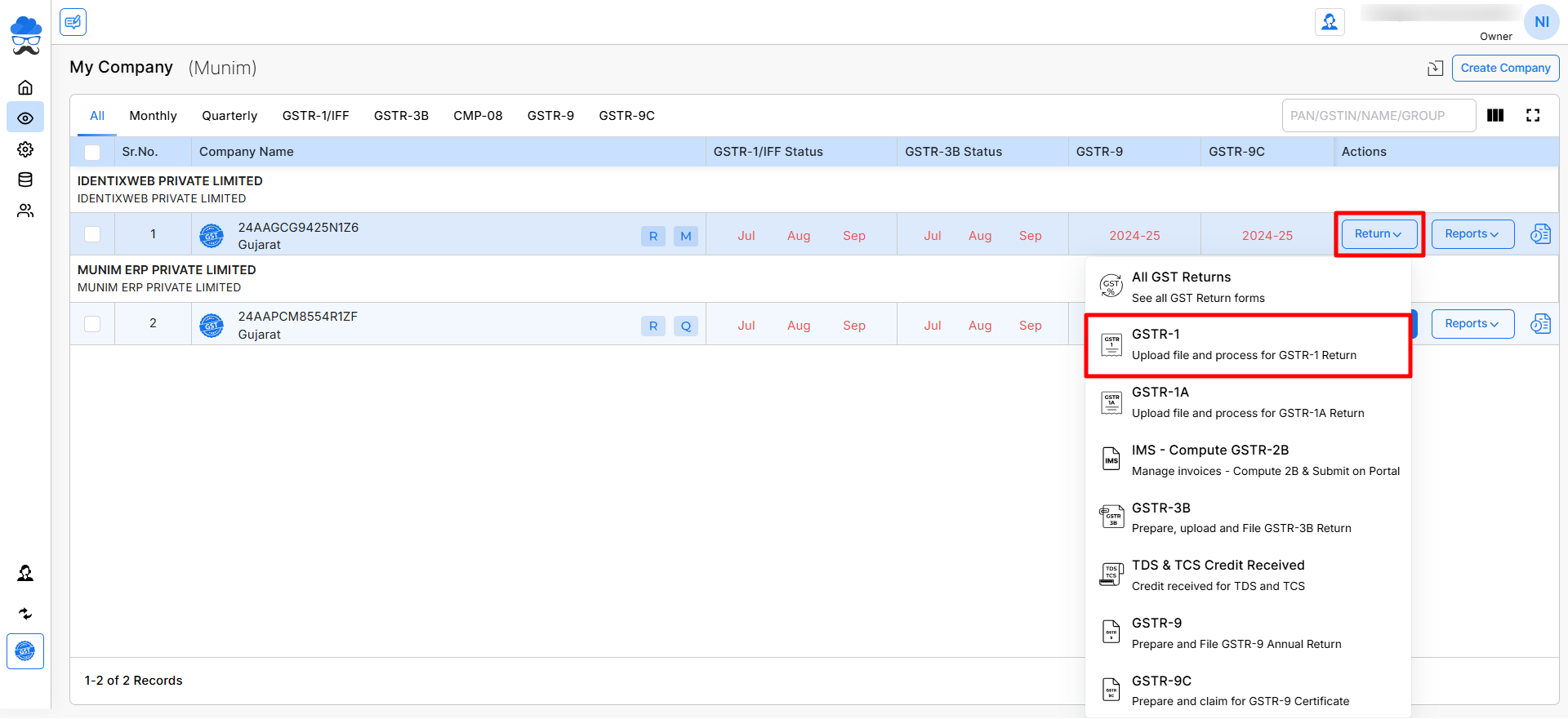Click the import icon beside Create Company
The height and width of the screenshot is (719, 1568).
point(1435,69)
